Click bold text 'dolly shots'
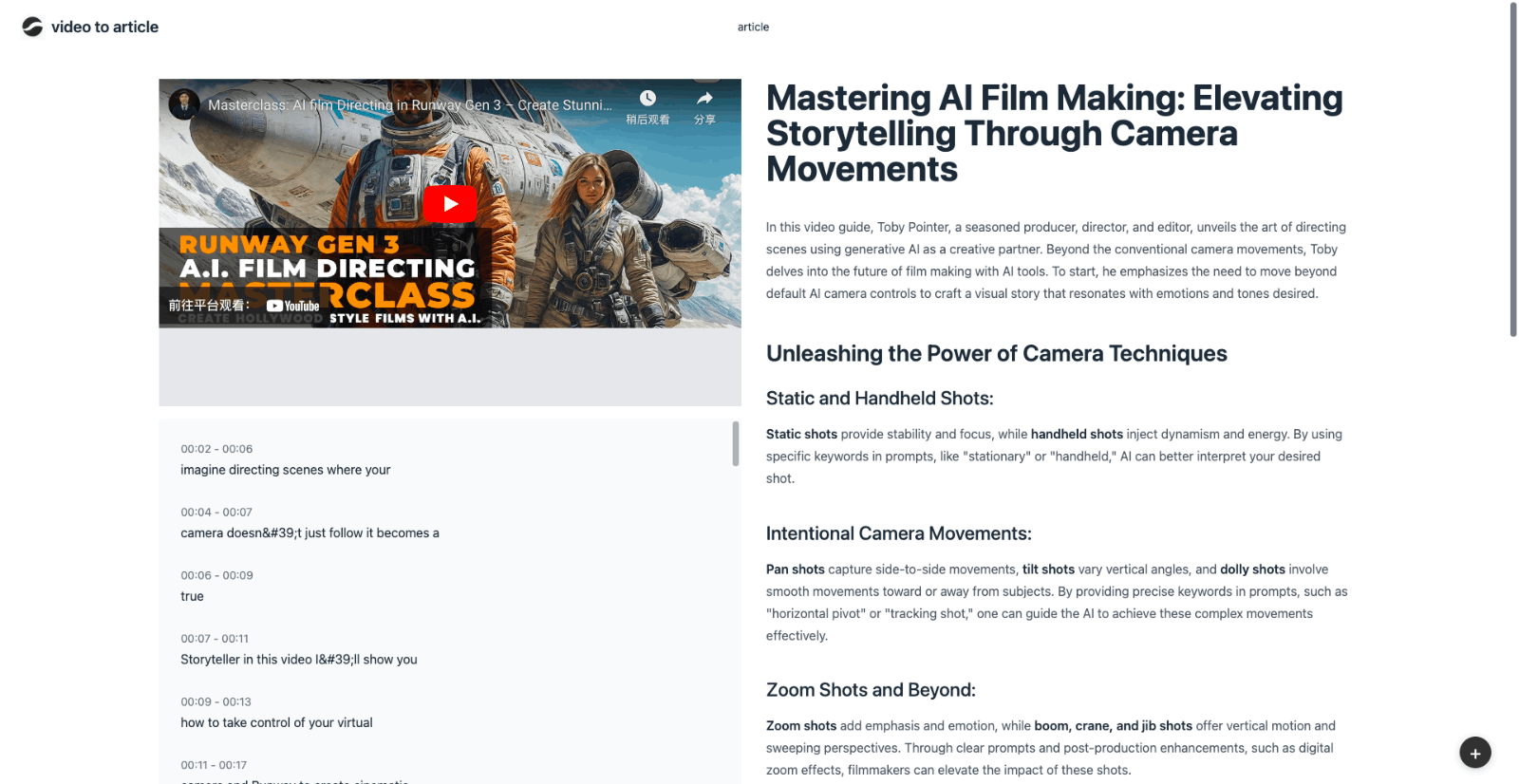This screenshot has width=1519, height=784. [x=1252, y=569]
